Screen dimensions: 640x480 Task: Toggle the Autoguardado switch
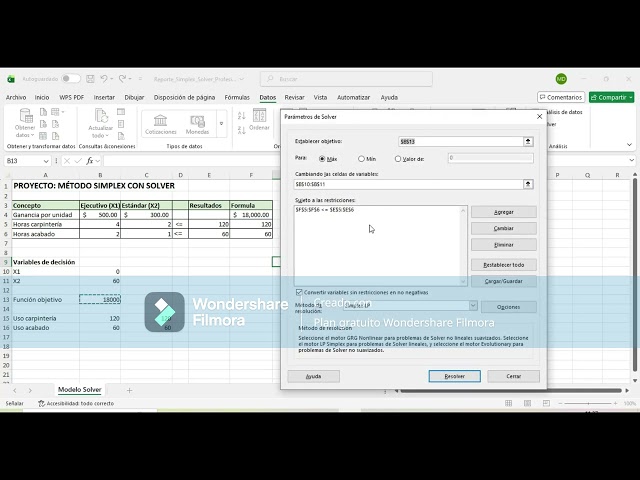pyautogui.click(x=71, y=79)
